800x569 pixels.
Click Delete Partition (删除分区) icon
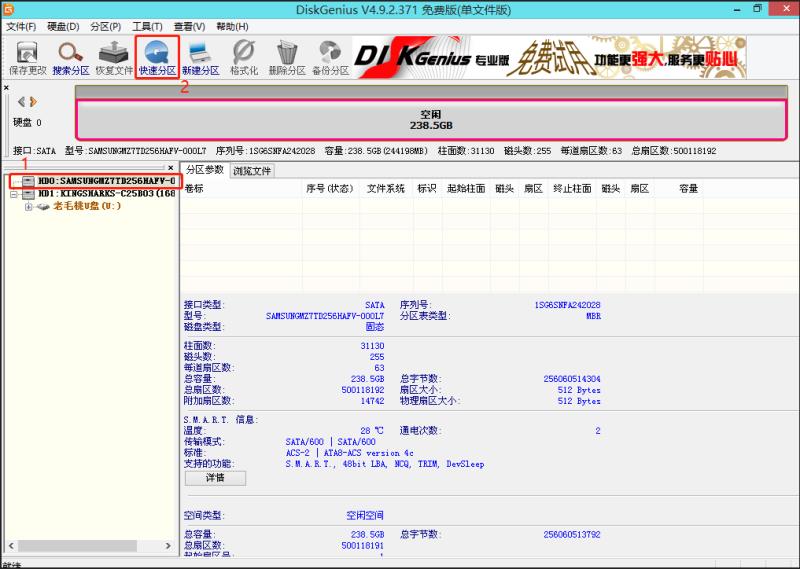[x=287, y=58]
